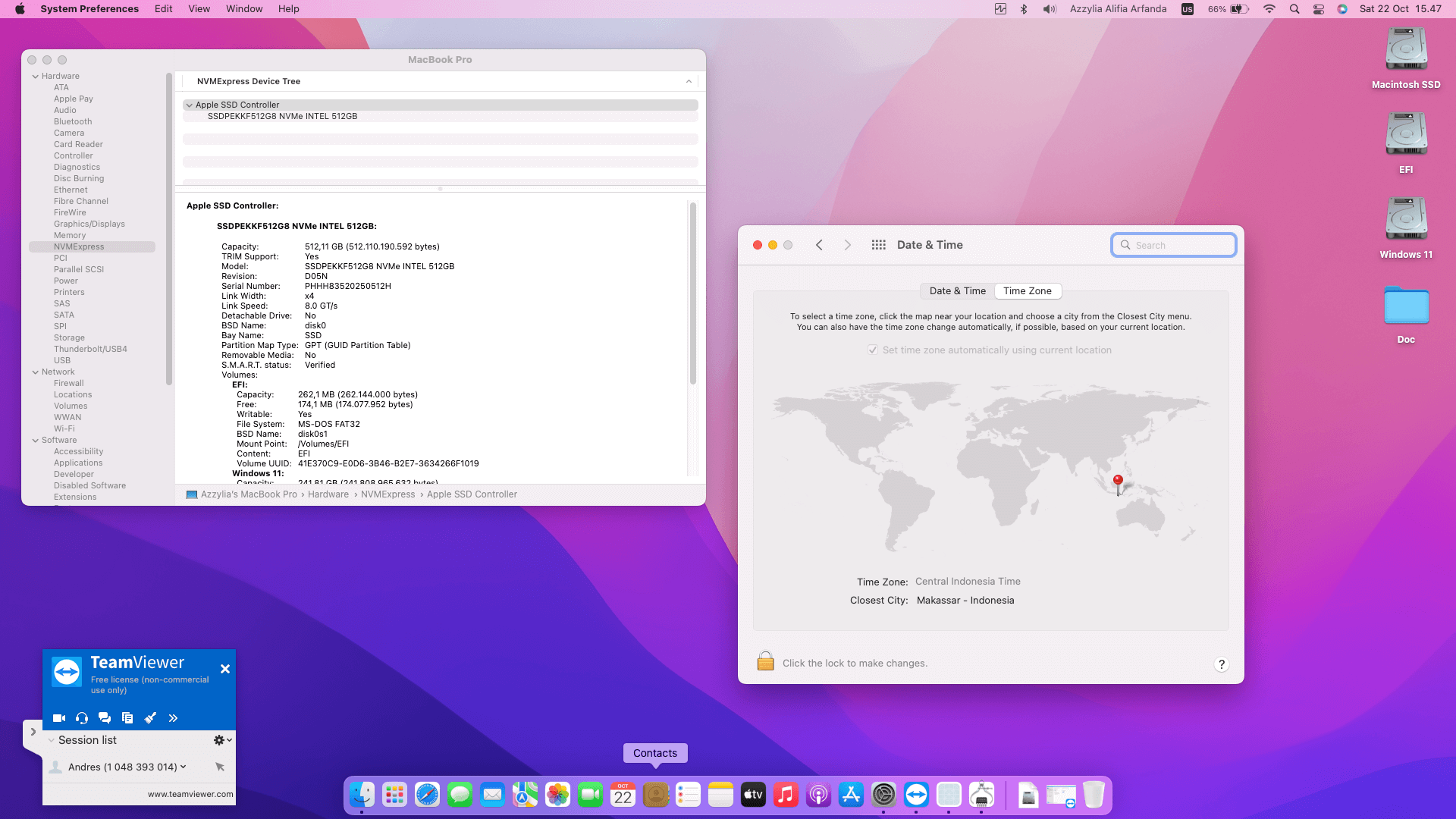Image resolution: width=1456 pixels, height=819 pixels.
Task: Open Finder from the Dock
Action: (362, 795)
